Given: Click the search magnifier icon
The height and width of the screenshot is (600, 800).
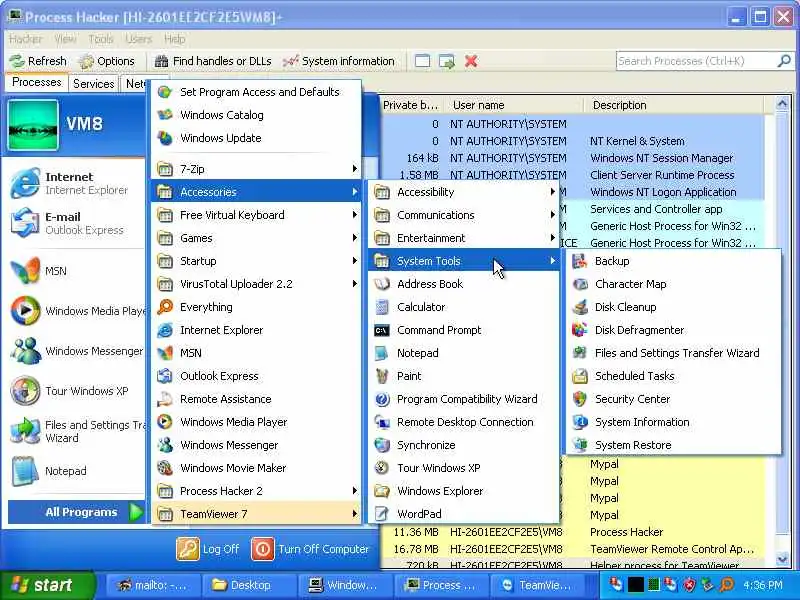Looking at the screenshot, I should (x=783, y=61).
